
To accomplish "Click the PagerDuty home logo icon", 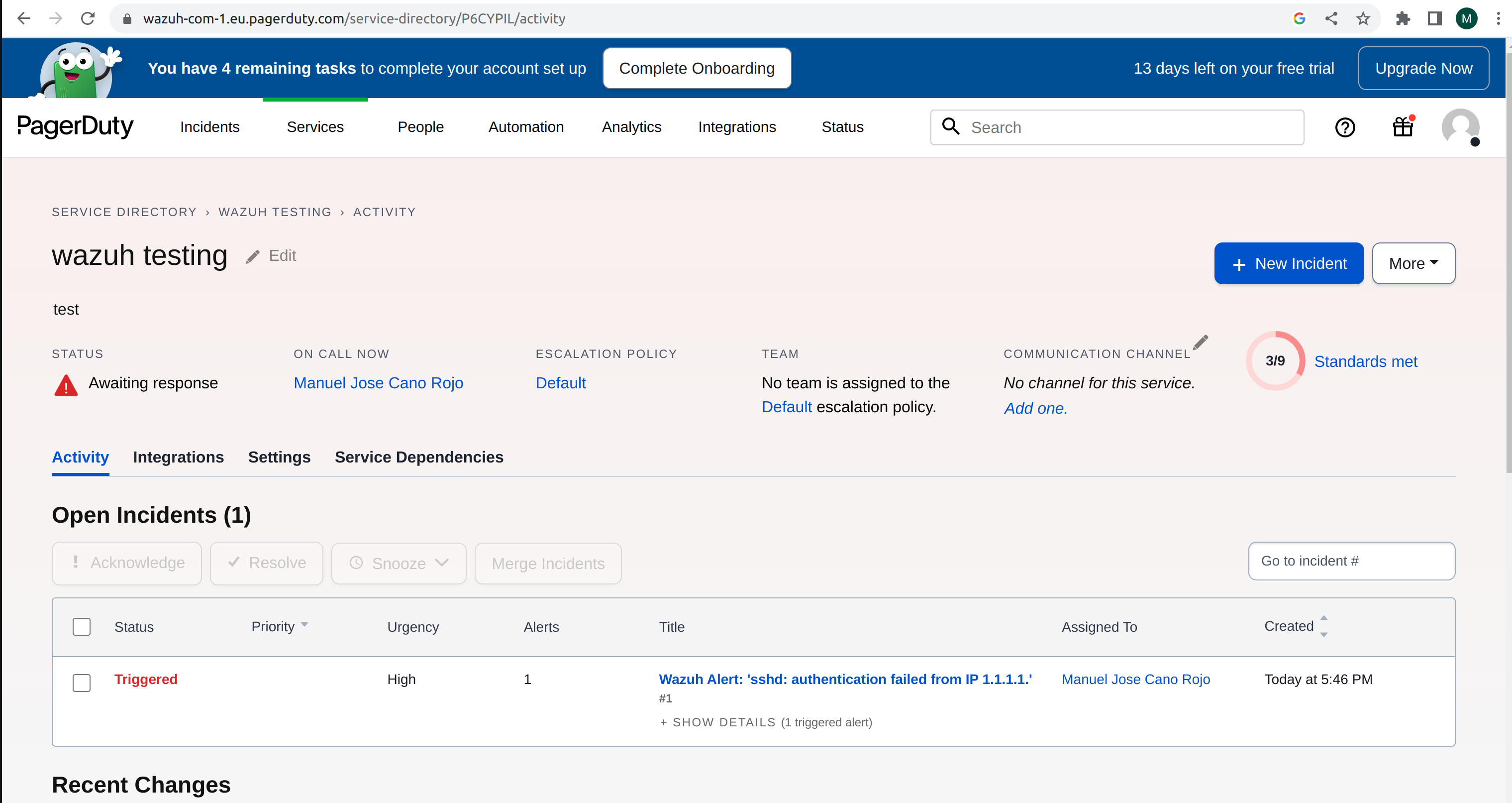I will pyautogui.click(x=76, y=126).
